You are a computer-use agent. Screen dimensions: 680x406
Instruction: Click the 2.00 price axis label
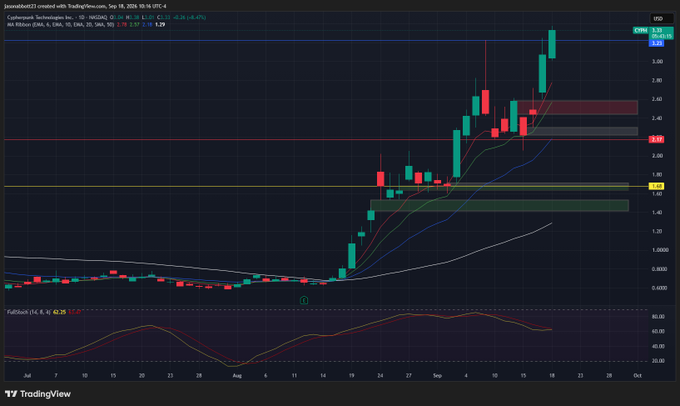(x=657, y=156)
